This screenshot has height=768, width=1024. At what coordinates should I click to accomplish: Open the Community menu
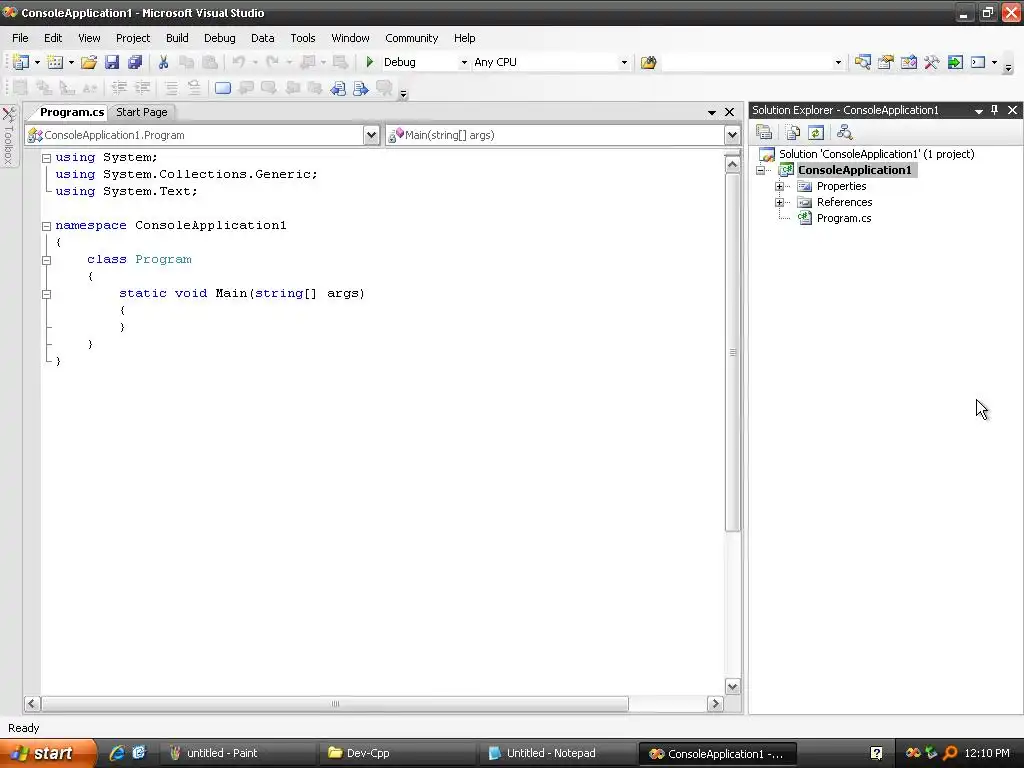(x=411, y=38)
